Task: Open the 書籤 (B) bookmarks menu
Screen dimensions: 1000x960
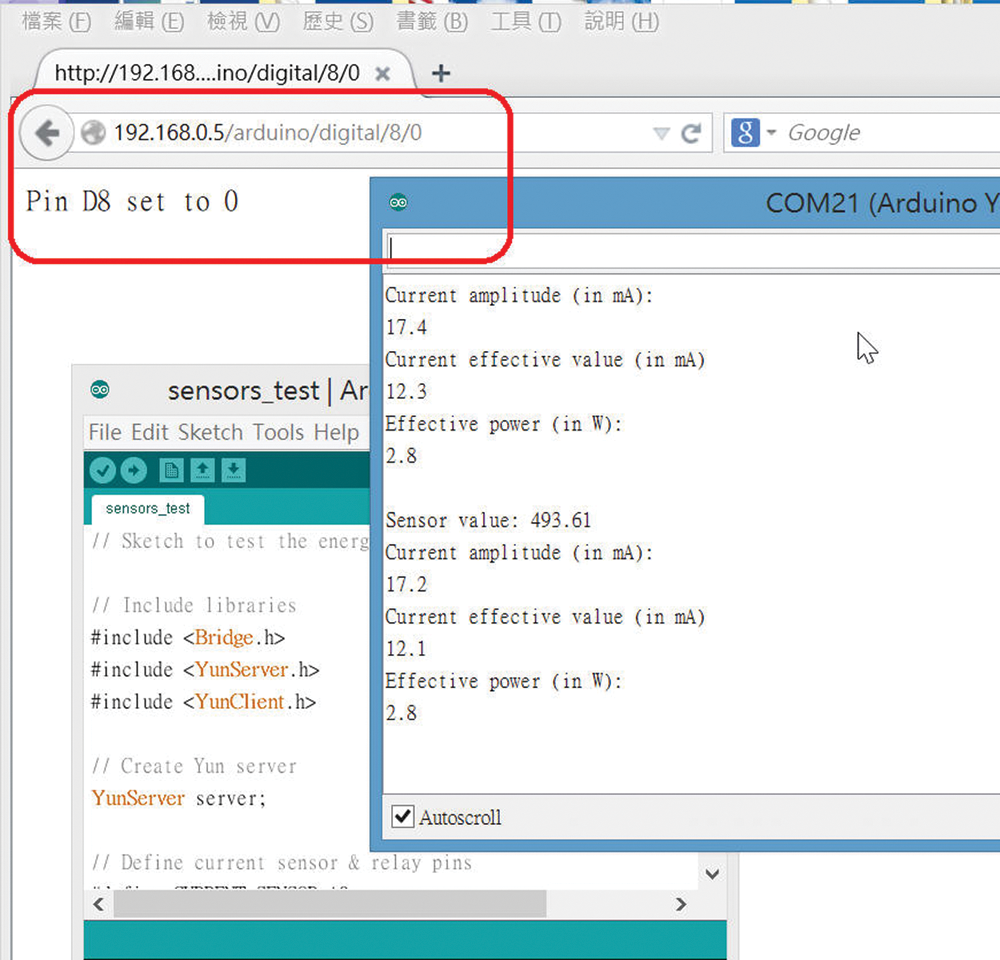Action: pyautogui.click(x=427, y=21)
